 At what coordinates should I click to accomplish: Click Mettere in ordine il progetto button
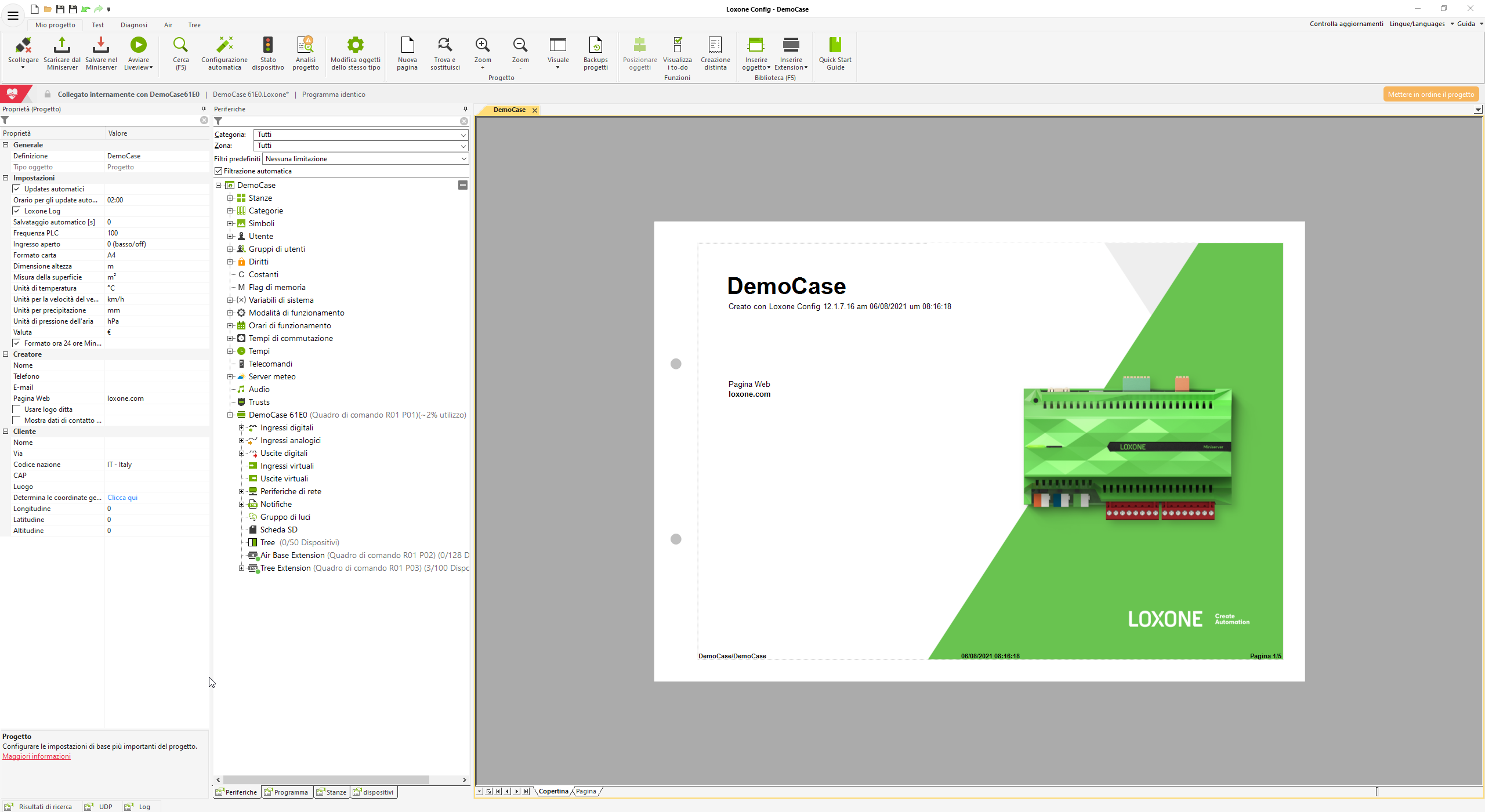[1430, 95]
